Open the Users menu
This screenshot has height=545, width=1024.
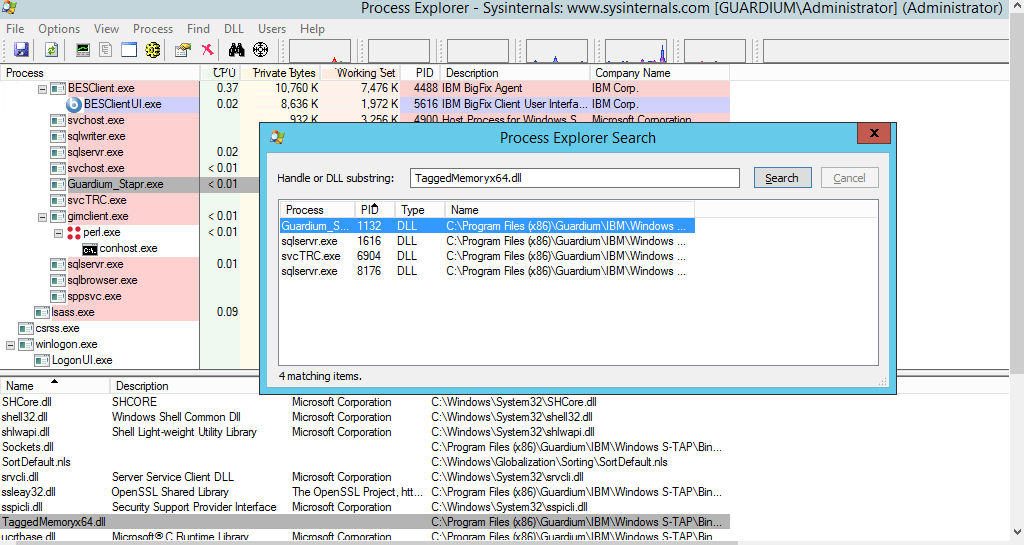(x=272, y=29)
